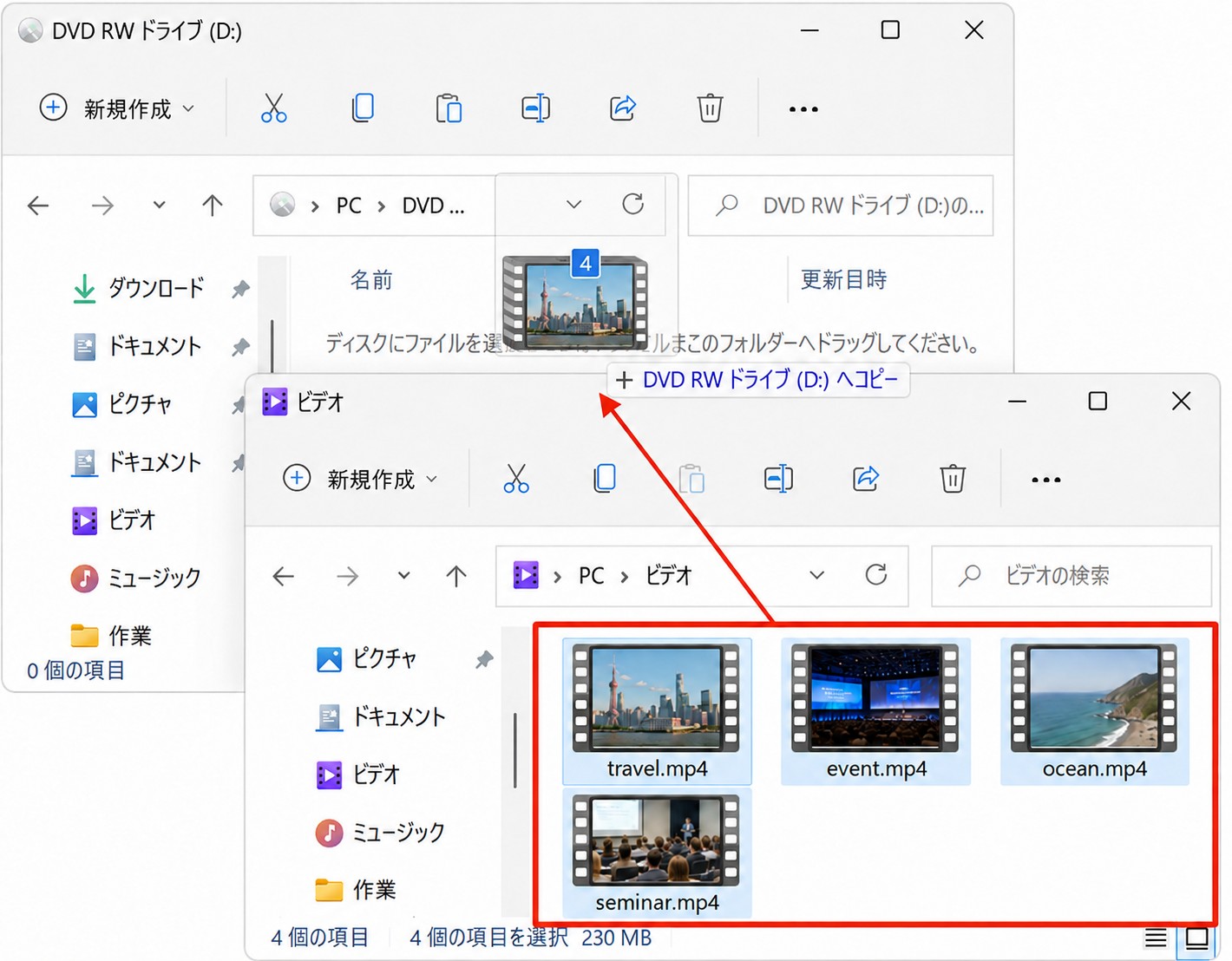Expand address bar history in ビデオ window

point(816,575)
